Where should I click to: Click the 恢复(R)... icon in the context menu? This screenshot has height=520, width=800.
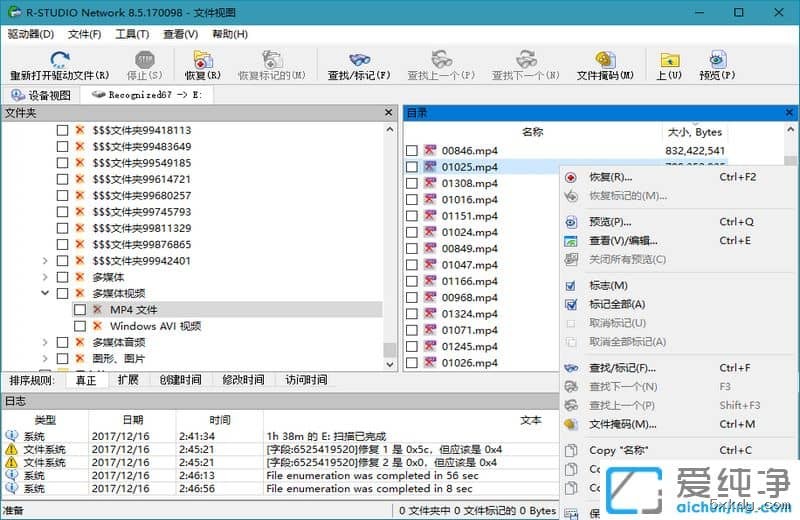coord(571,177)
